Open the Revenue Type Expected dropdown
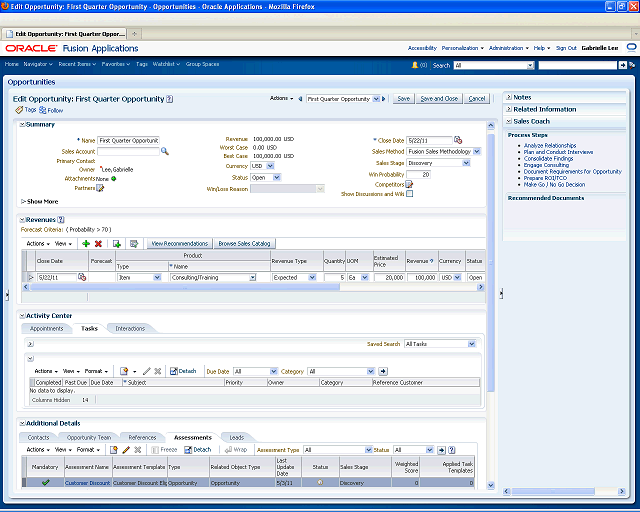The height and width of the screenshot is (512, 640). (312, 277)
